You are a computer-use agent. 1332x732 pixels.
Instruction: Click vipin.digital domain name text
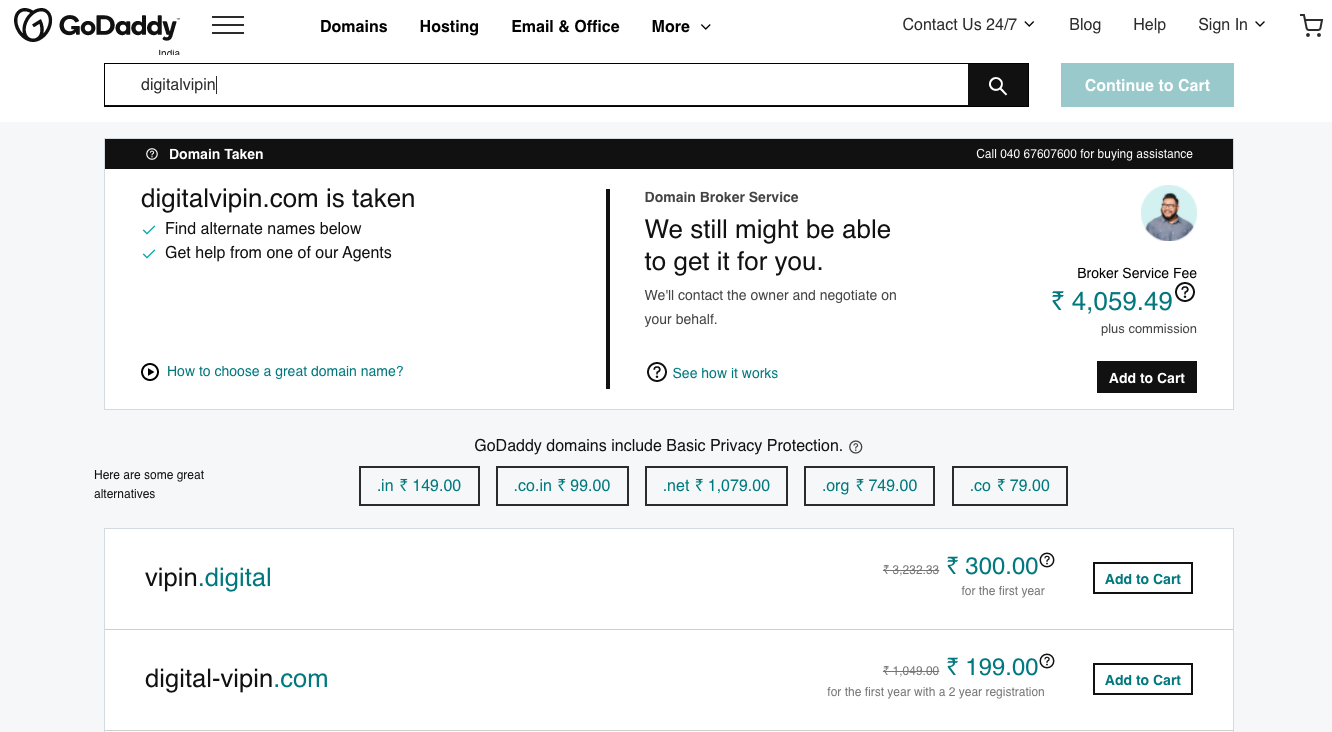[208, 578]
